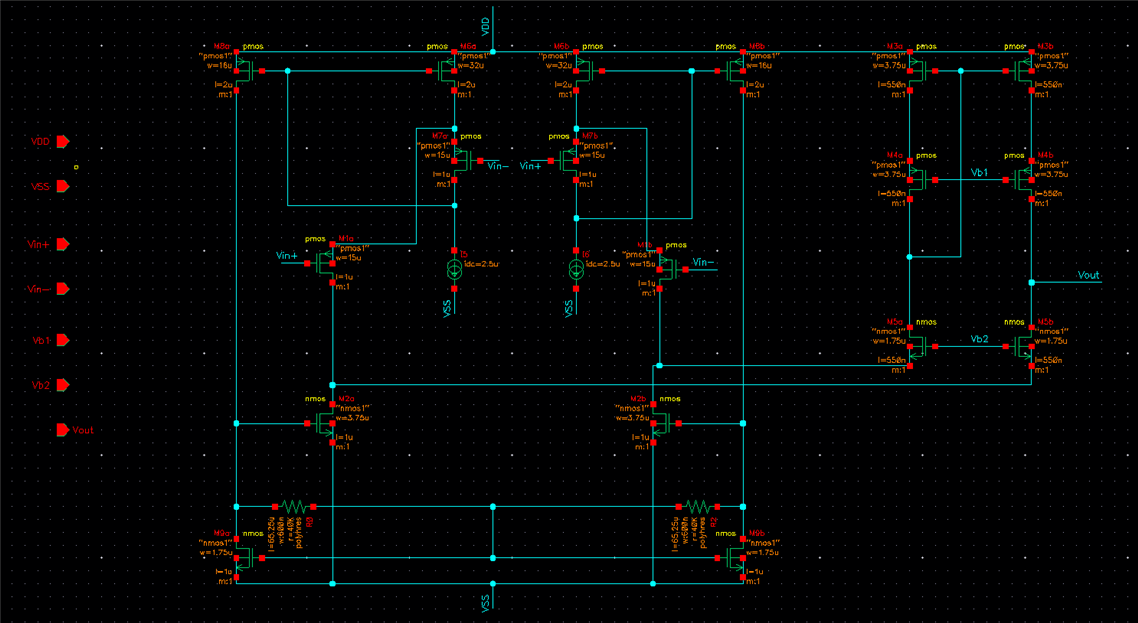
Task: Select the Vin- label at M1b gate
Action: coord(703,262)
